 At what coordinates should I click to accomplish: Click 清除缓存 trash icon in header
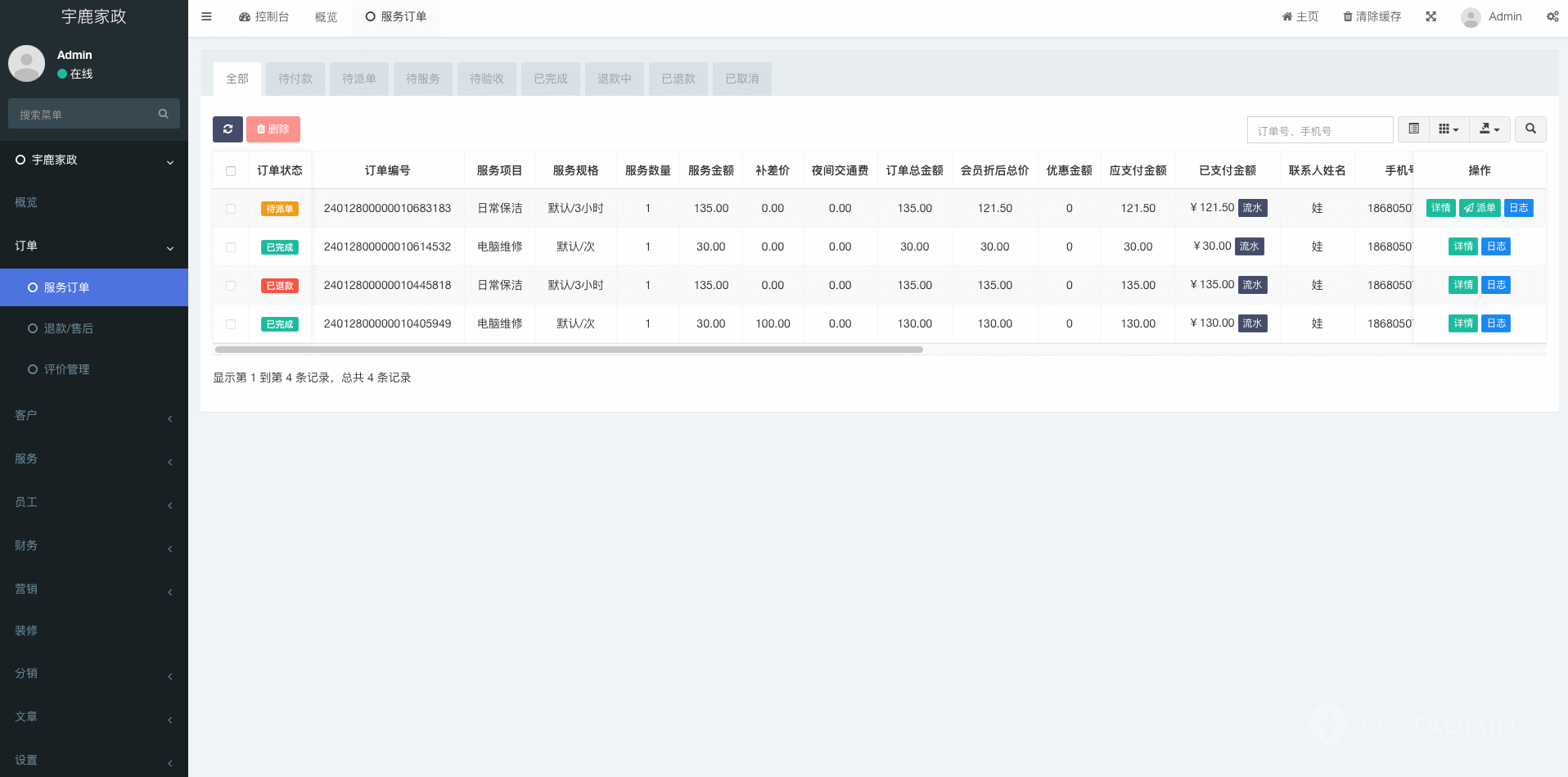pos(1347,16)
